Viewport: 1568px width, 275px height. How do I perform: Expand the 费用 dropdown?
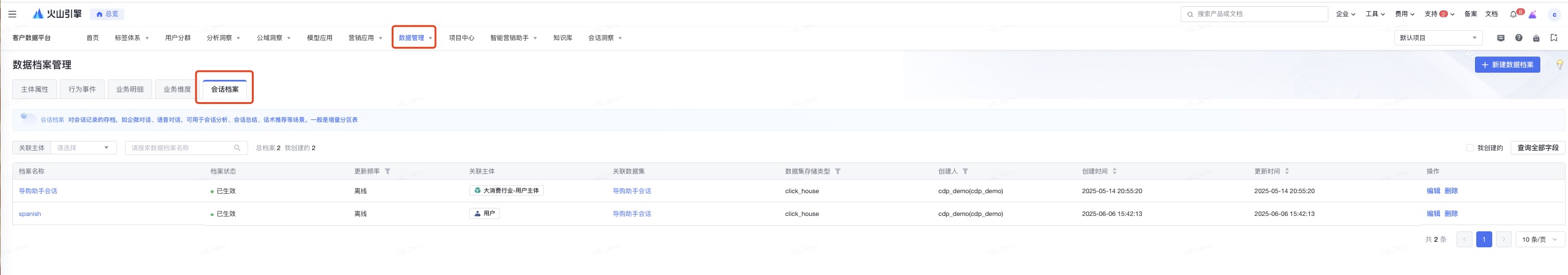coord(1404,14)
